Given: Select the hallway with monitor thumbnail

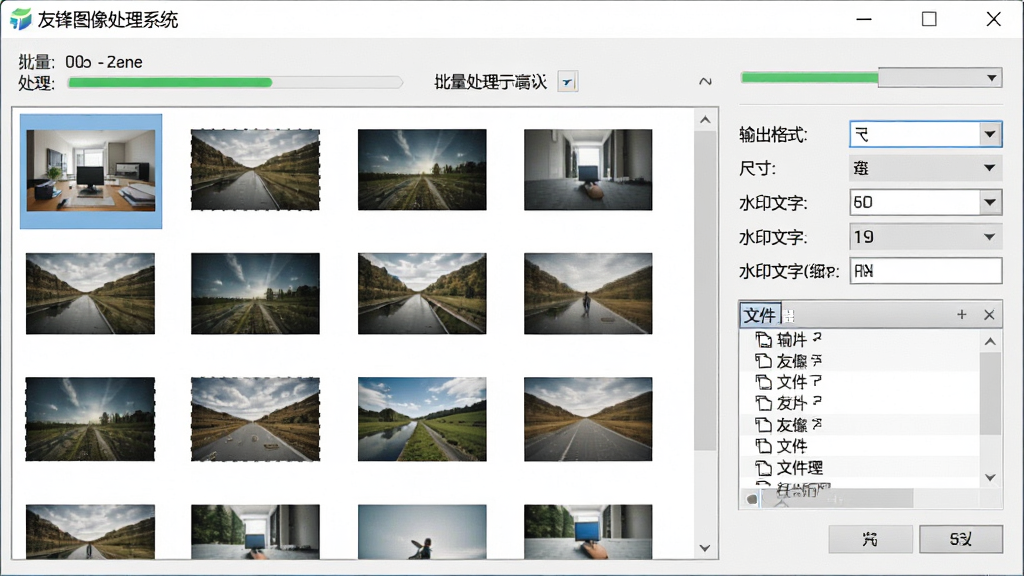Looking at the screenshot, I should tap(588, 170).
